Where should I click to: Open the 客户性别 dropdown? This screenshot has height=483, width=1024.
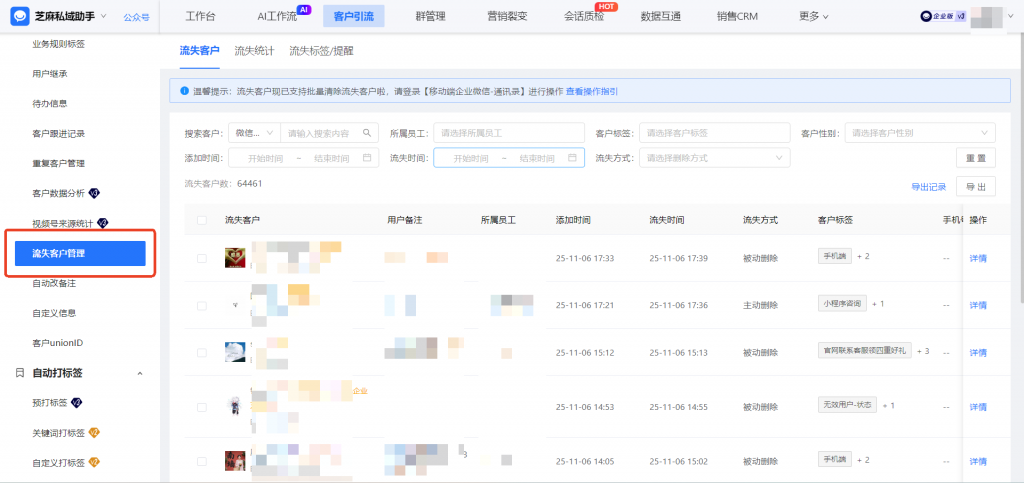tap(920, 132)
